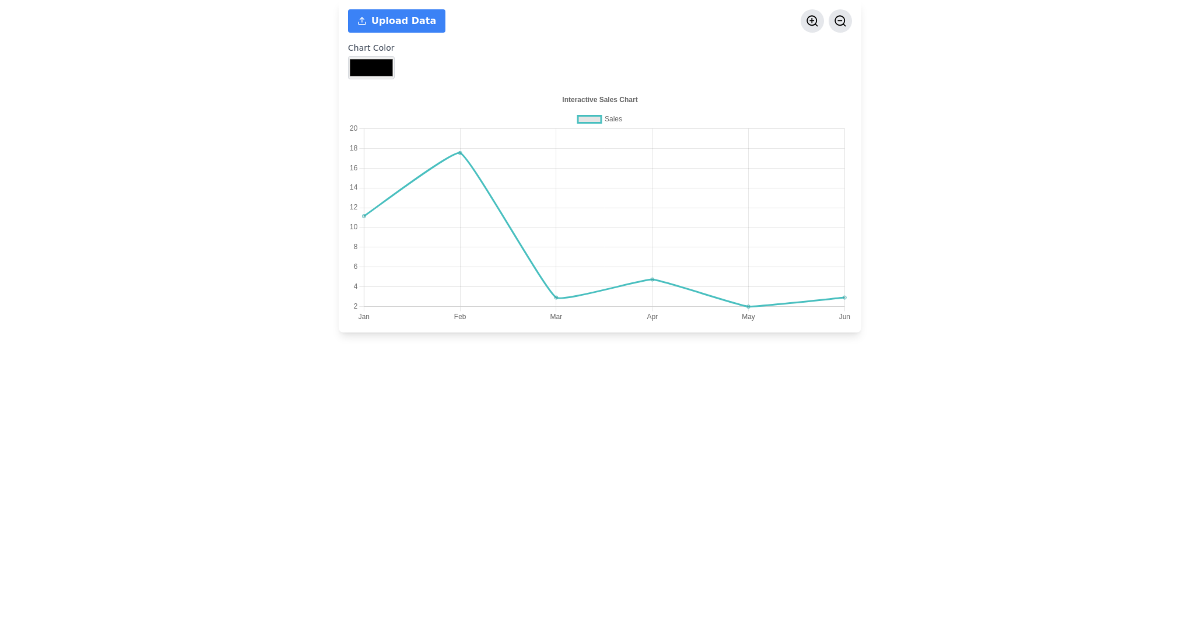1200x630 pixels.
Task: Click the upload arrow icon on Upload Data
Action: coord(361,20)
